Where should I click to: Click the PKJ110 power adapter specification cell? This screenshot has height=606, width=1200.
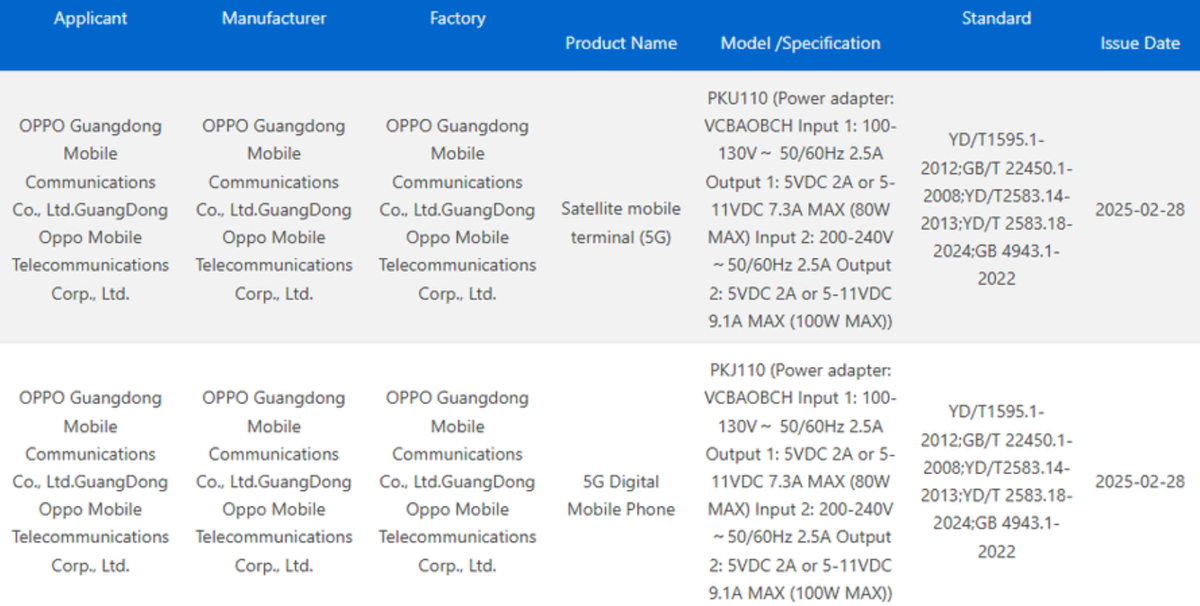click(800, 482)
